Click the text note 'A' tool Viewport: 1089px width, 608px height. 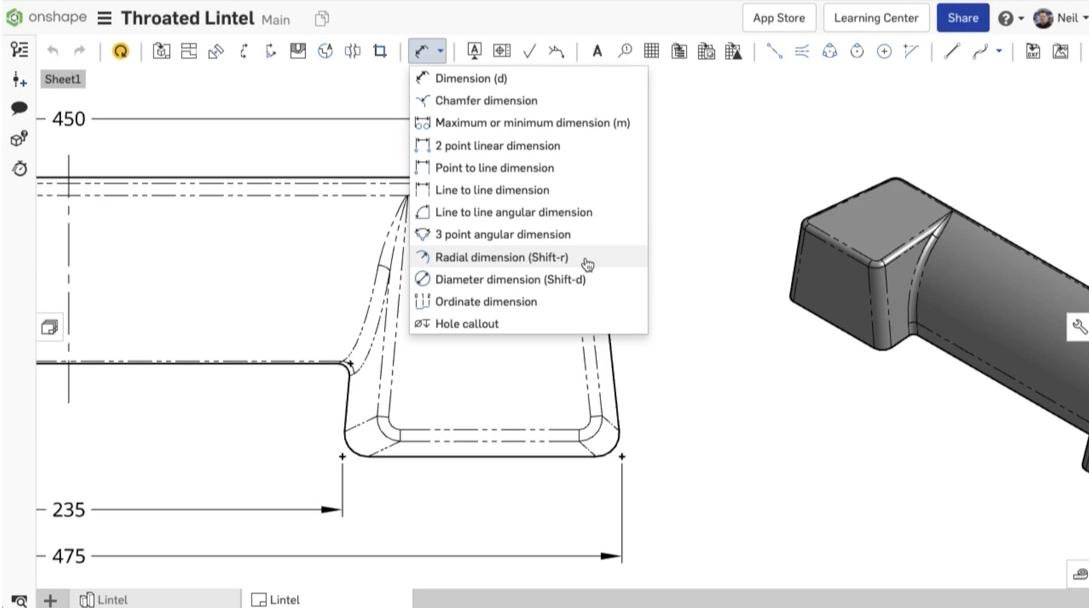[x=597, y=51]
